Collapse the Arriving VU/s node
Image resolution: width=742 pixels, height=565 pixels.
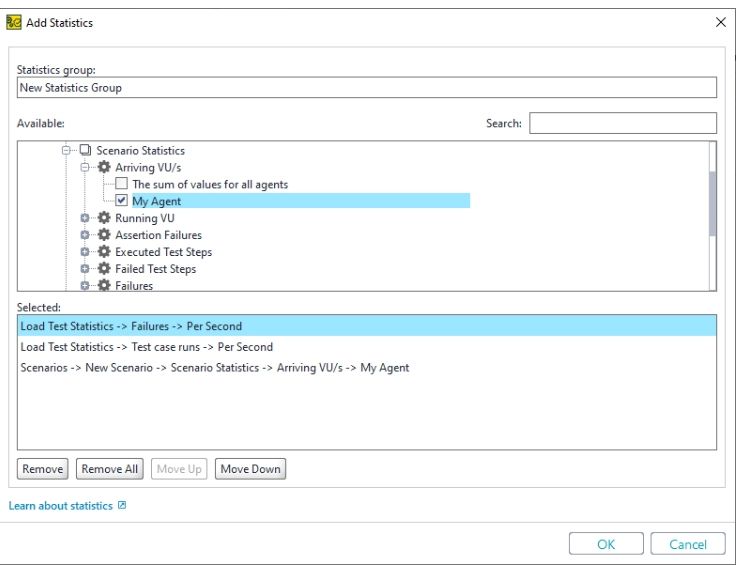[x=85, y=167]
